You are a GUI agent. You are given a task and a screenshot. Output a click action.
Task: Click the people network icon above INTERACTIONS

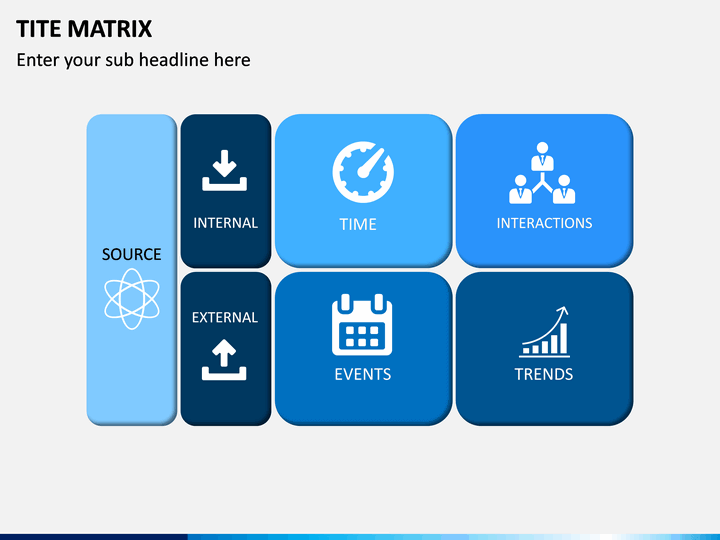(542, 173)
